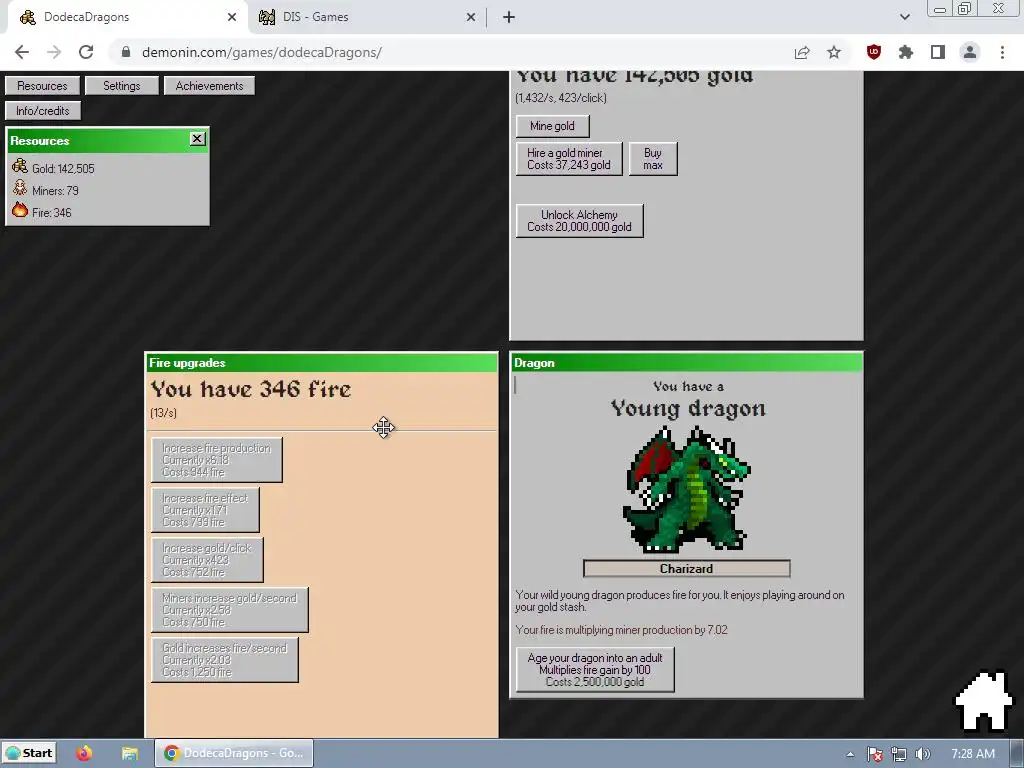Click the 'Young dragon' title text
Screen dimensions: 1024x768
click(x=688, y=409)
